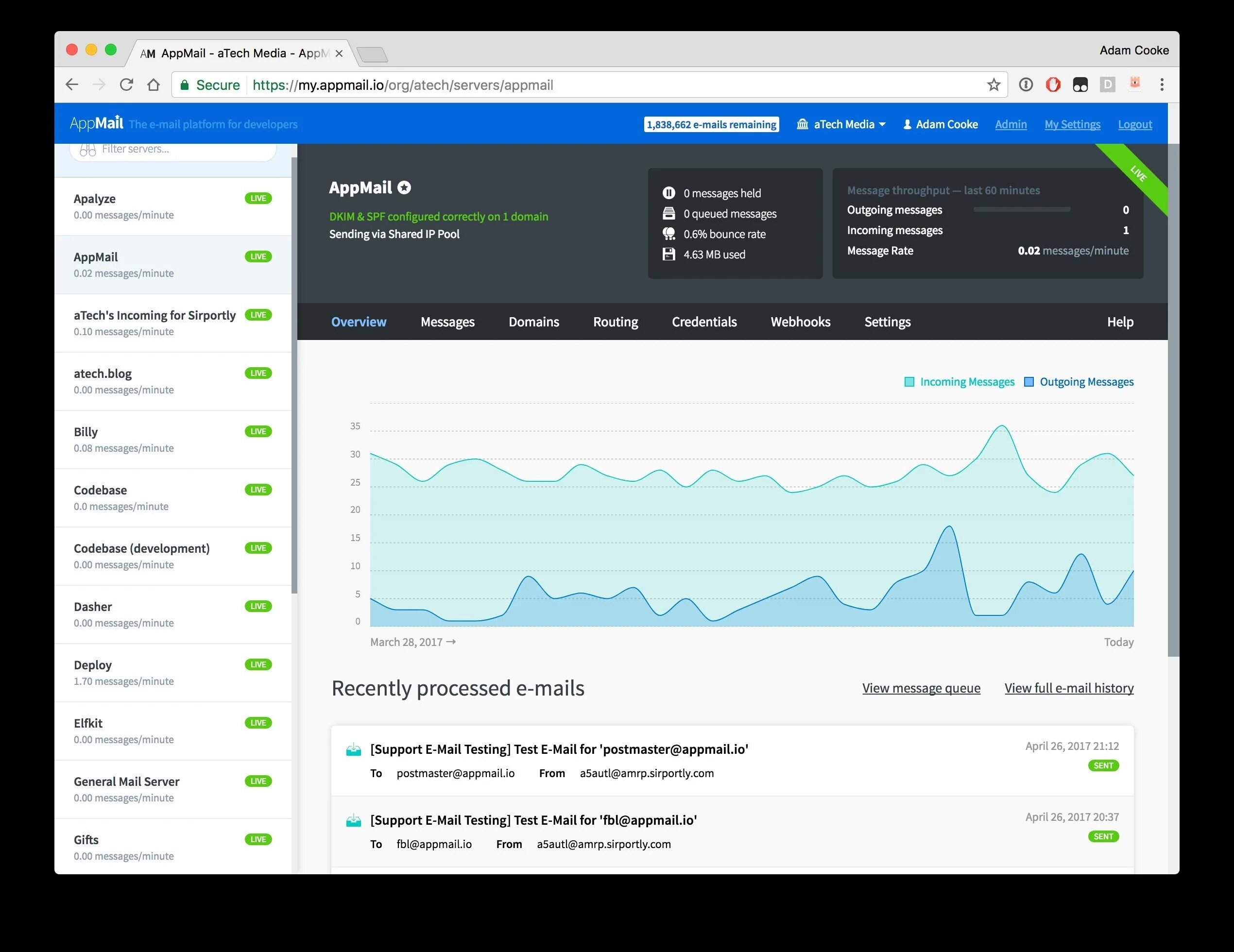The height and width of the screenshot is (952, 1234).
Task: Toggle the LIVE status badge on AppMail server
Action: click(258, 256)
